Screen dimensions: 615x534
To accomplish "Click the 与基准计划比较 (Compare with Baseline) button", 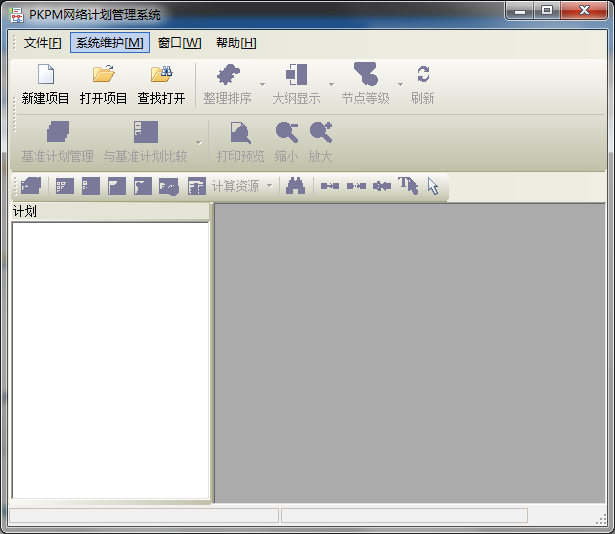I will click(145, 133).
